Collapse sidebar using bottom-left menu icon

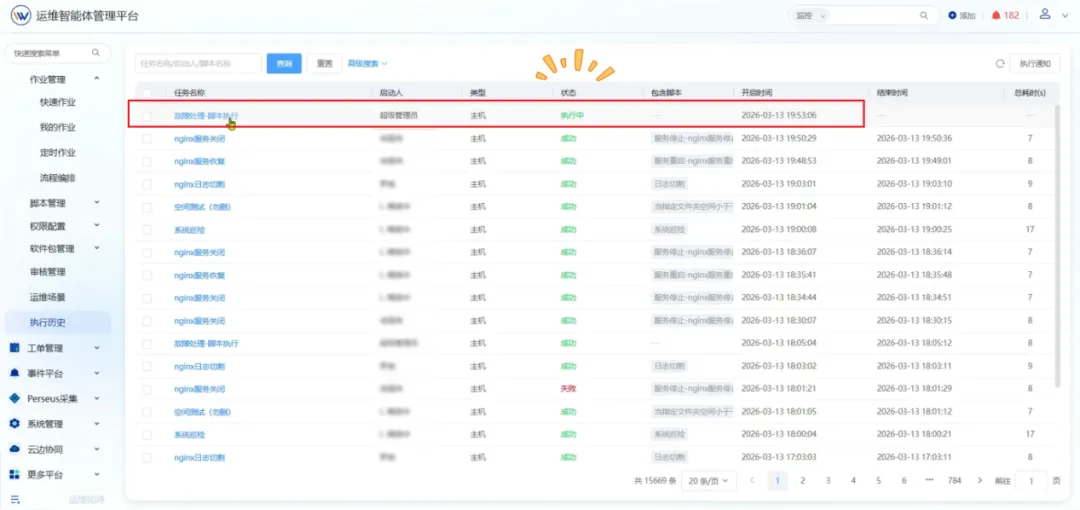14,499
